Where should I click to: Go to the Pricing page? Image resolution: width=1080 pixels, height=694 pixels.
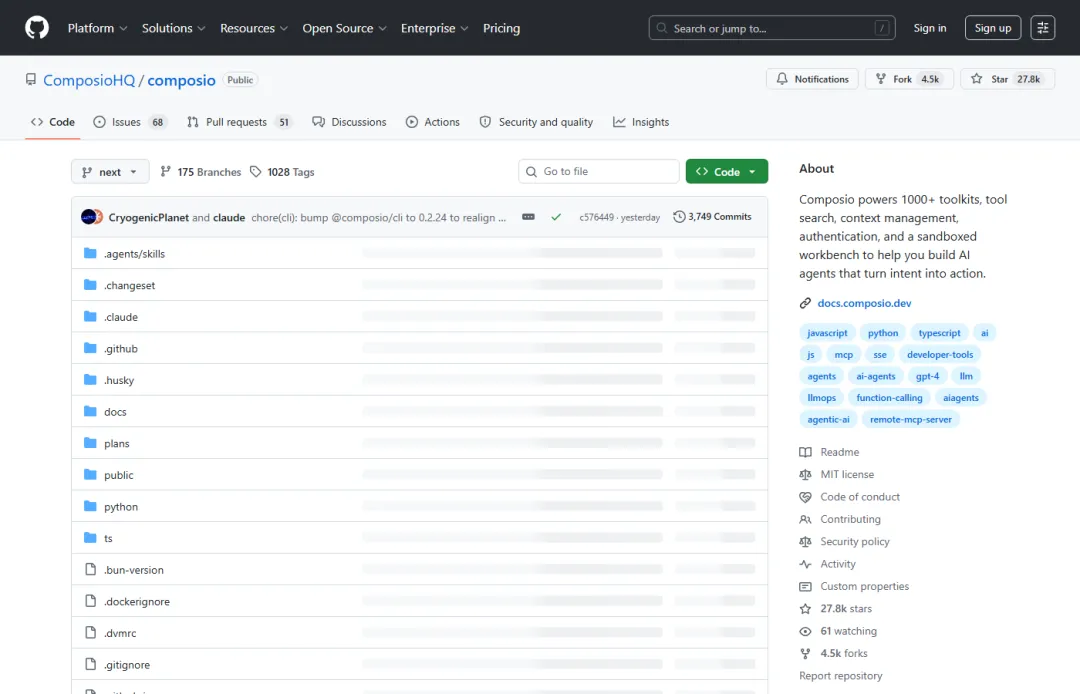[501, 28]
